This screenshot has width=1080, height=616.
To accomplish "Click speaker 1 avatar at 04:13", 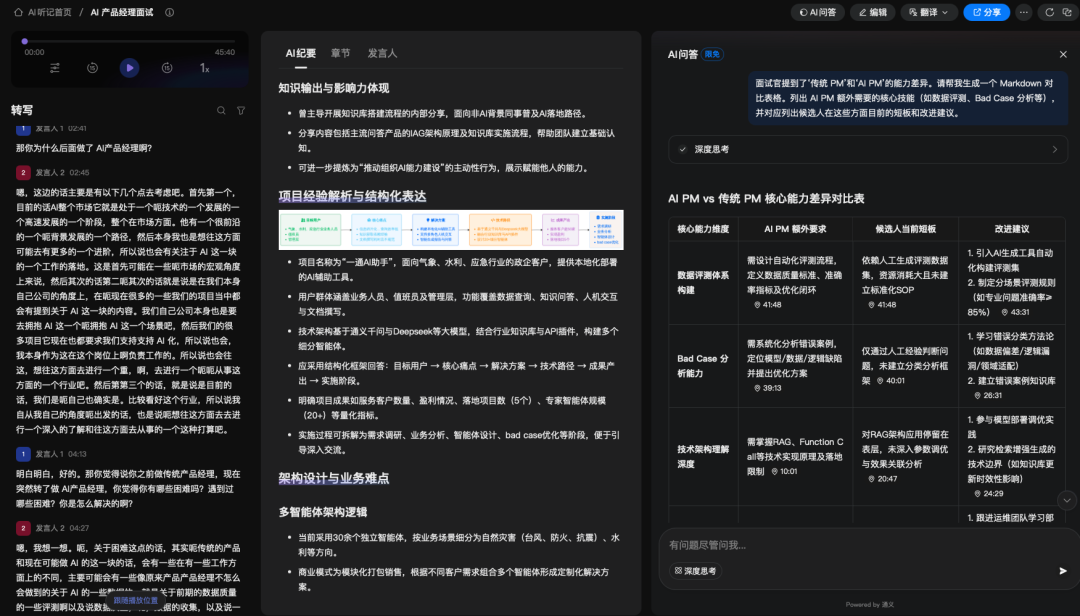I will [23, 454].
